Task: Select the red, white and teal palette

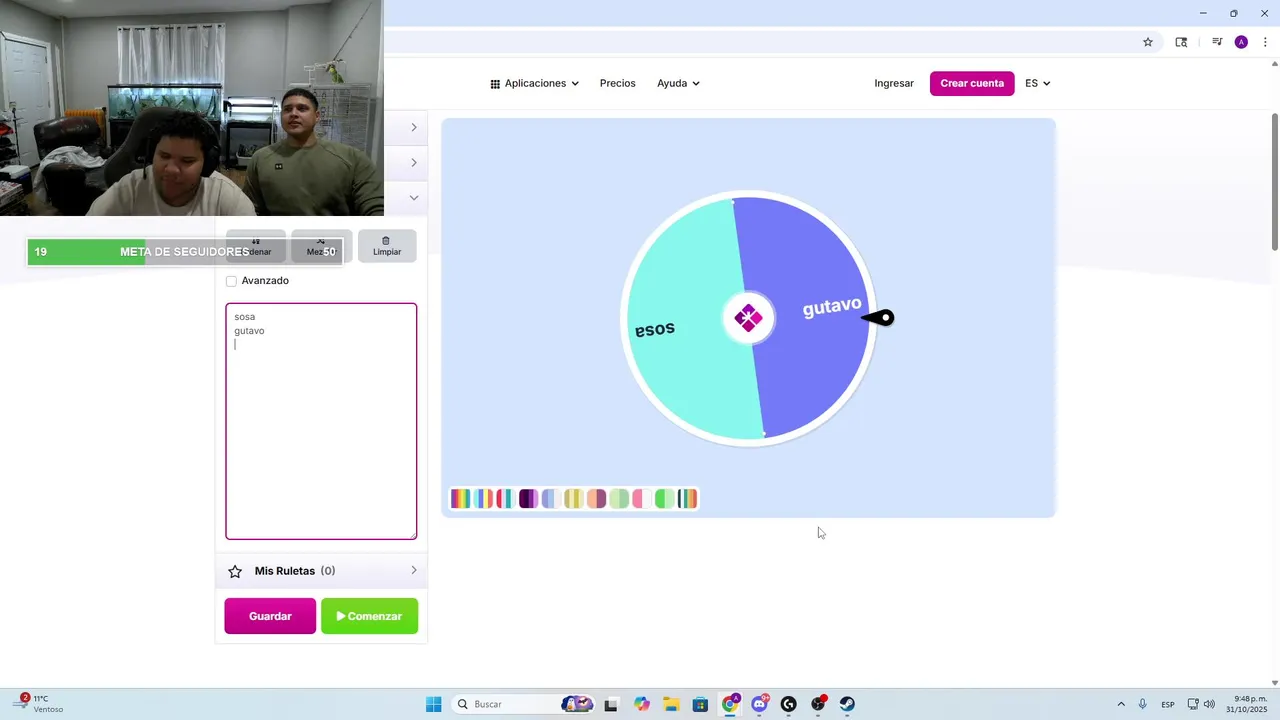Action: click(506, 498)
